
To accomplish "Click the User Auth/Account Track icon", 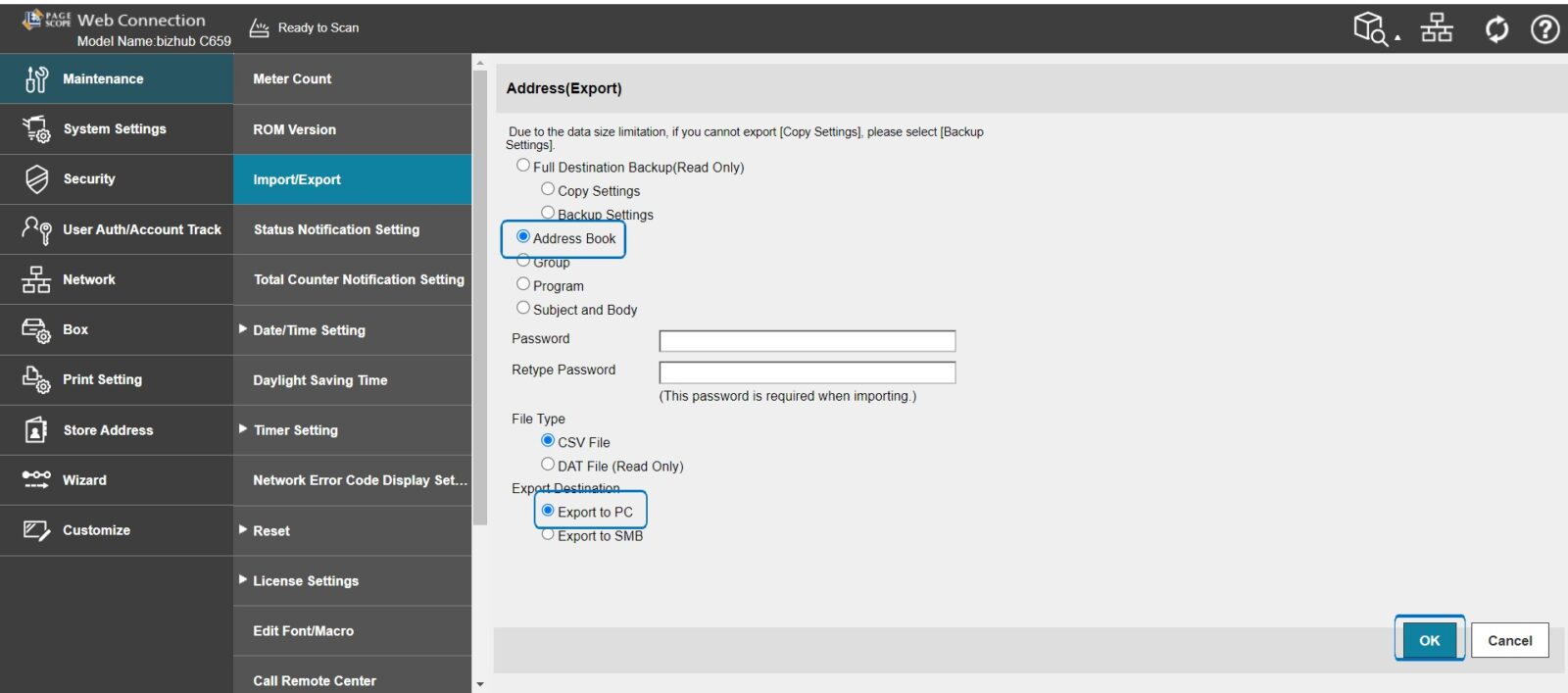I will (36, 229).
